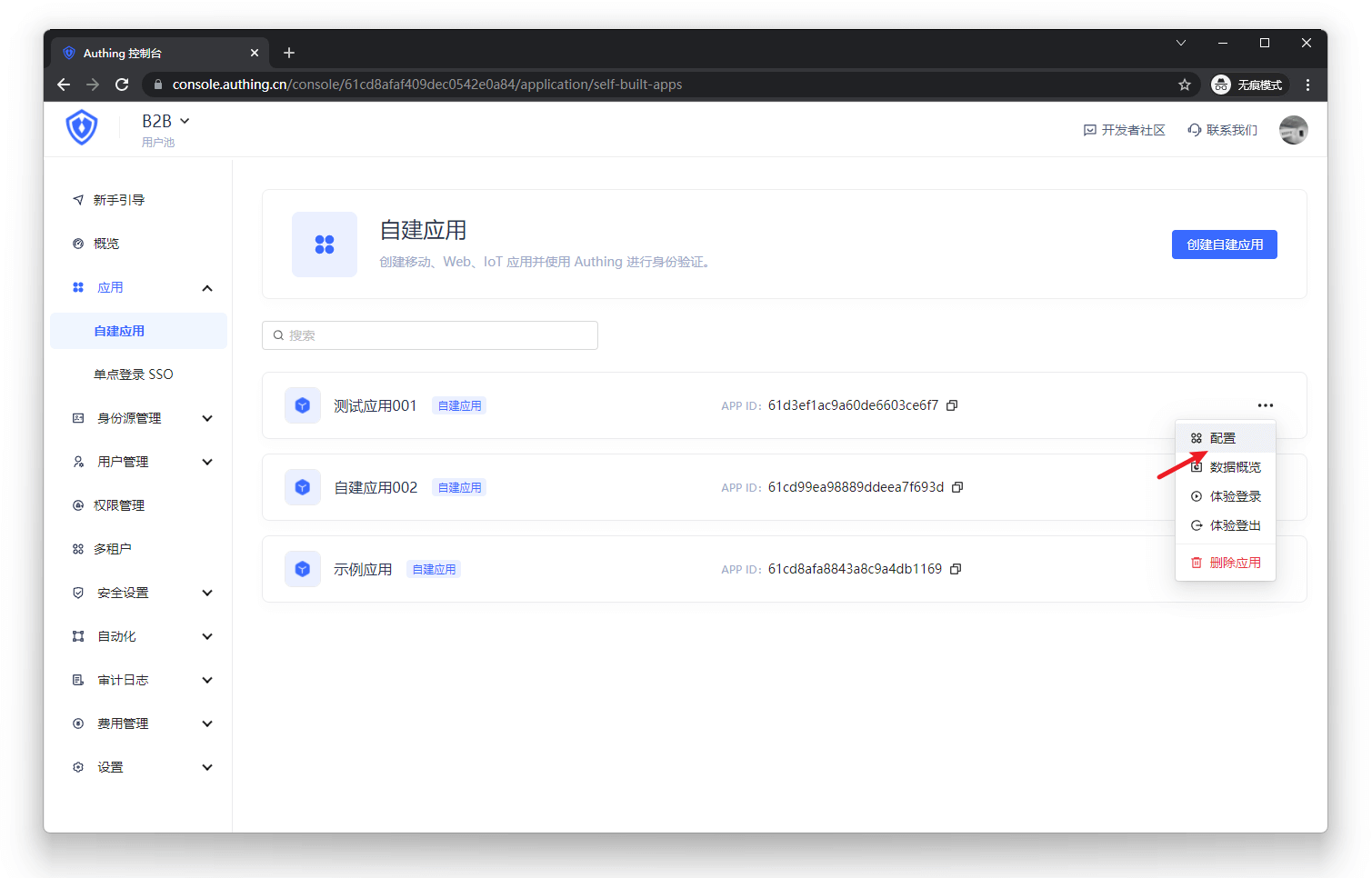The image size is (1372, 878).
Task: Go to 单点登录 SSO in sidebar
Action: [133, 374]
